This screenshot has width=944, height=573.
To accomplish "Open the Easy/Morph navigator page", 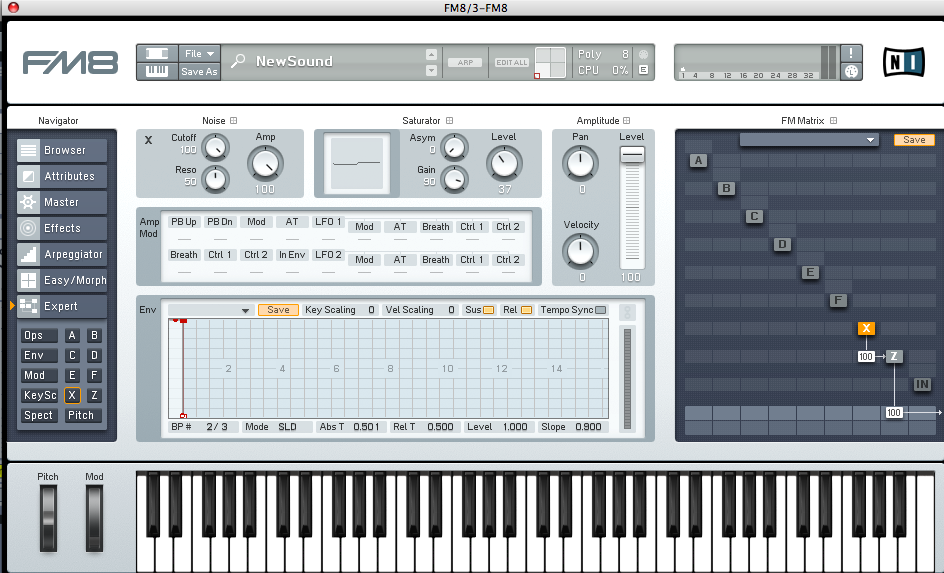I will (x=62, y=280).
